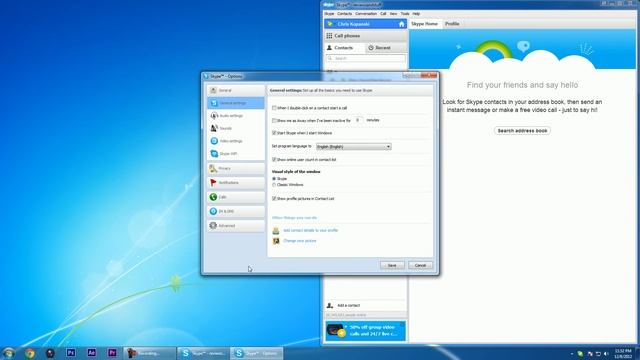
Task: Click the Skype Home house icon
Action: click(x=401, y=24)
